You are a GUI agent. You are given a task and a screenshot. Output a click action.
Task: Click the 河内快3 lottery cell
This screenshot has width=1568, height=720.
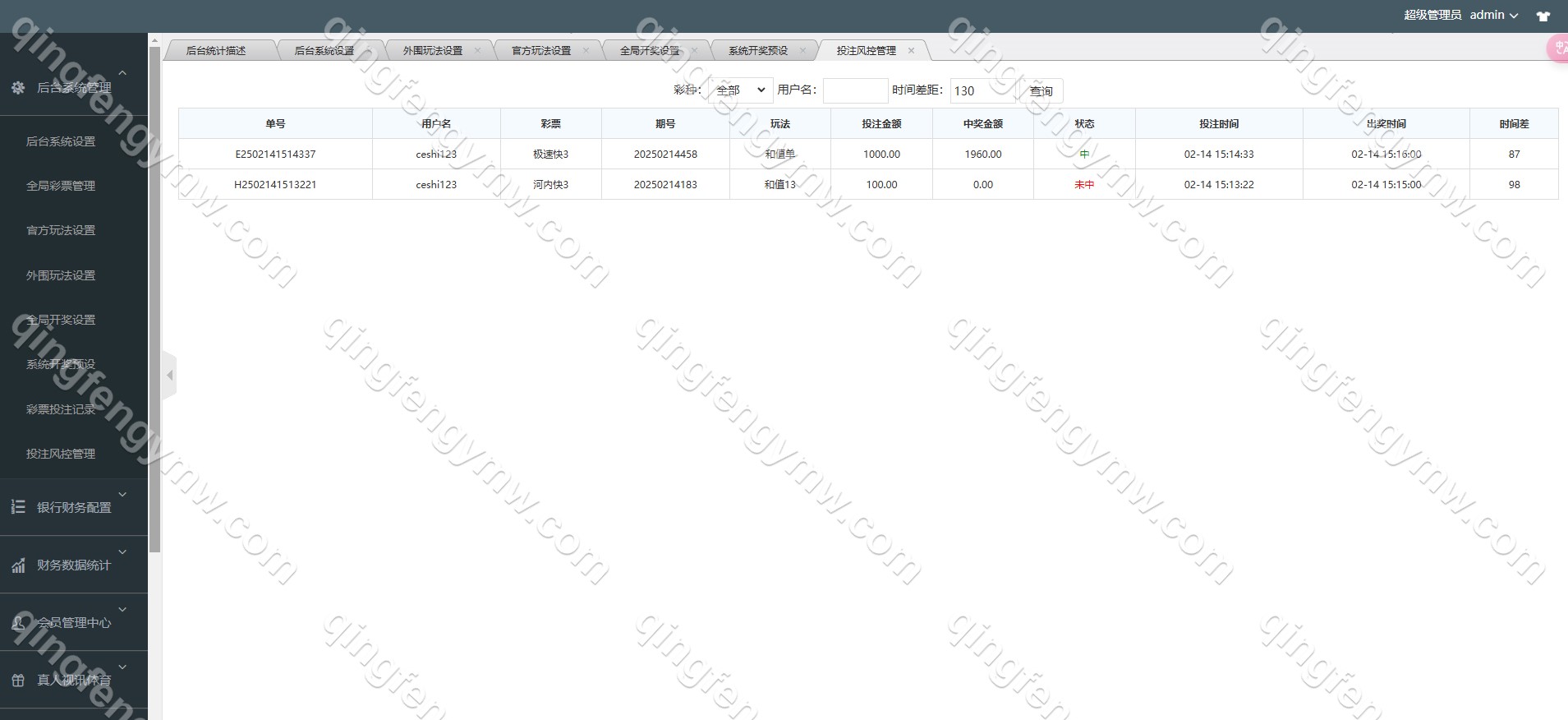pos(550,185)
